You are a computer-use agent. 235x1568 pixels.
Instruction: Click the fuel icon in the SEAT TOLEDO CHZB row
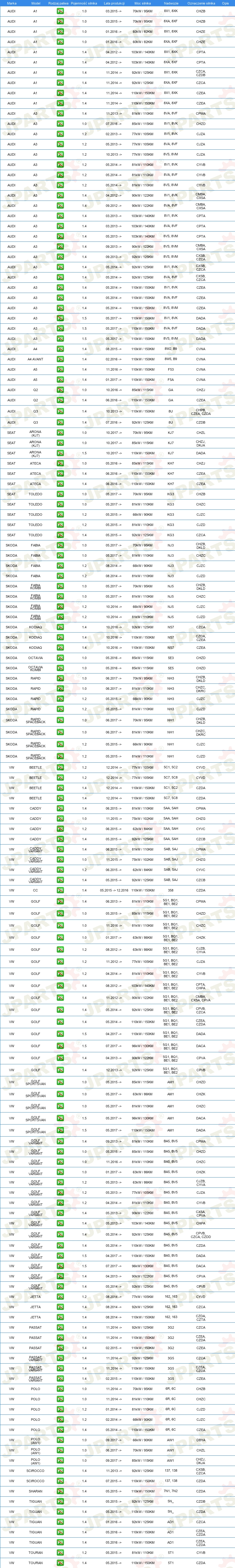60,494
